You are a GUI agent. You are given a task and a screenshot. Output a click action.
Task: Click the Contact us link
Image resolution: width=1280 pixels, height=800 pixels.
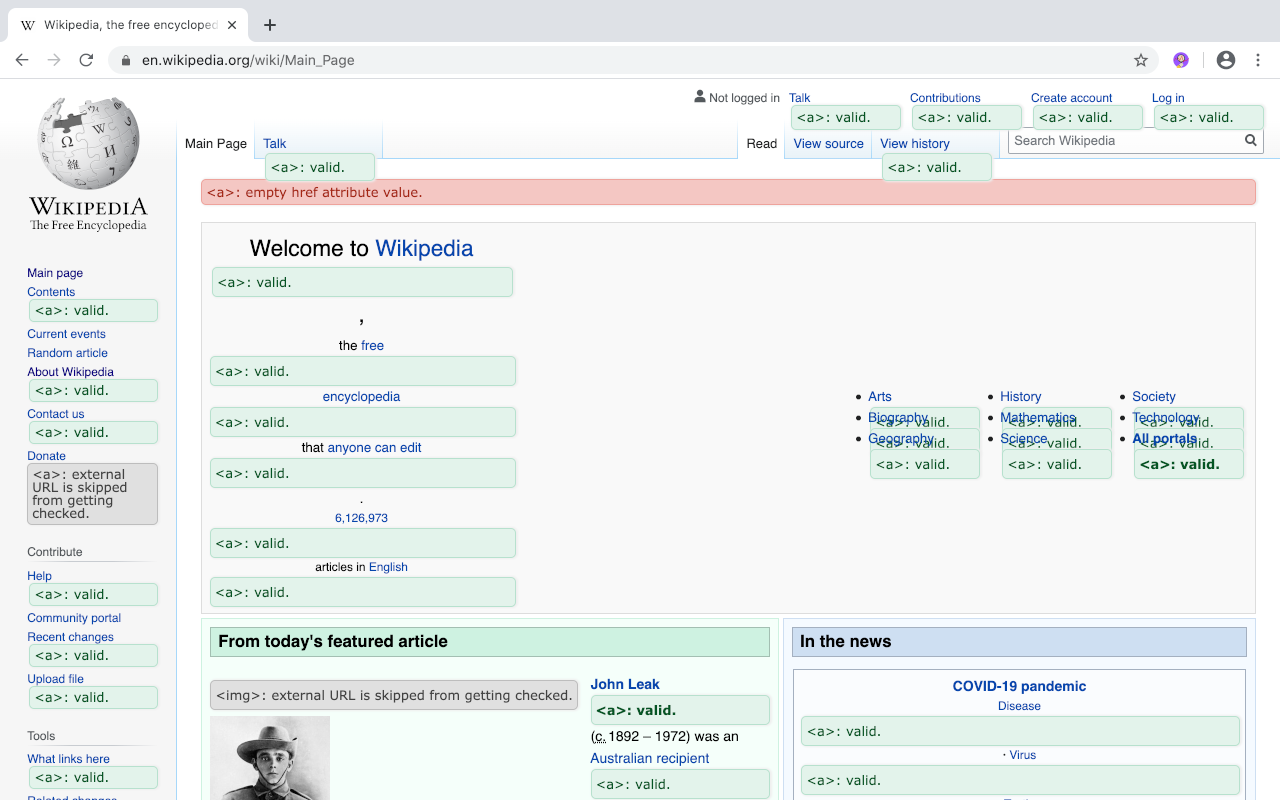click(x=55, y=414)
